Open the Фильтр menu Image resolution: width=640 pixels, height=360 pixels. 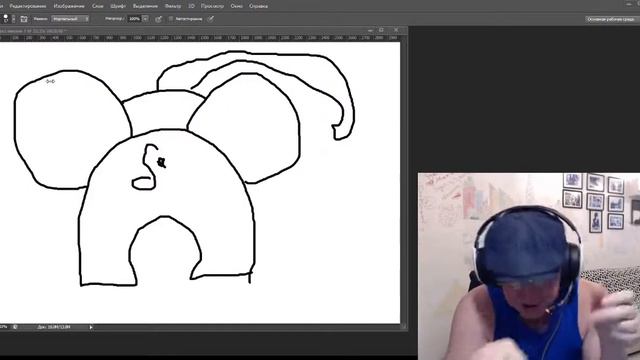173,6
